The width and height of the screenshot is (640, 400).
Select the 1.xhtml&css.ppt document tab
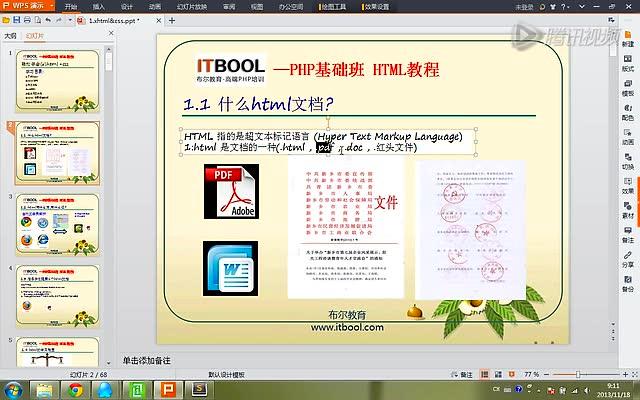click(114, 20)
